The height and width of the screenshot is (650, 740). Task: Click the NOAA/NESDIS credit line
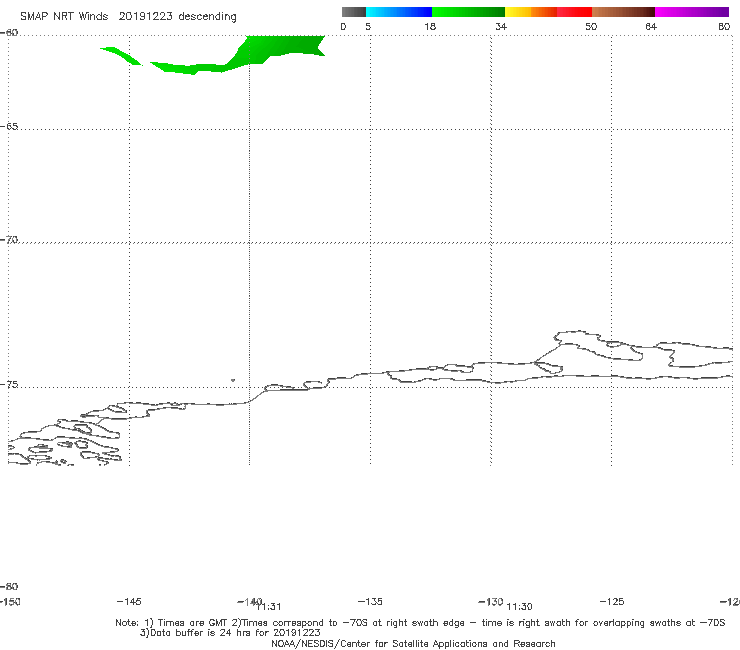coord(413,643)
